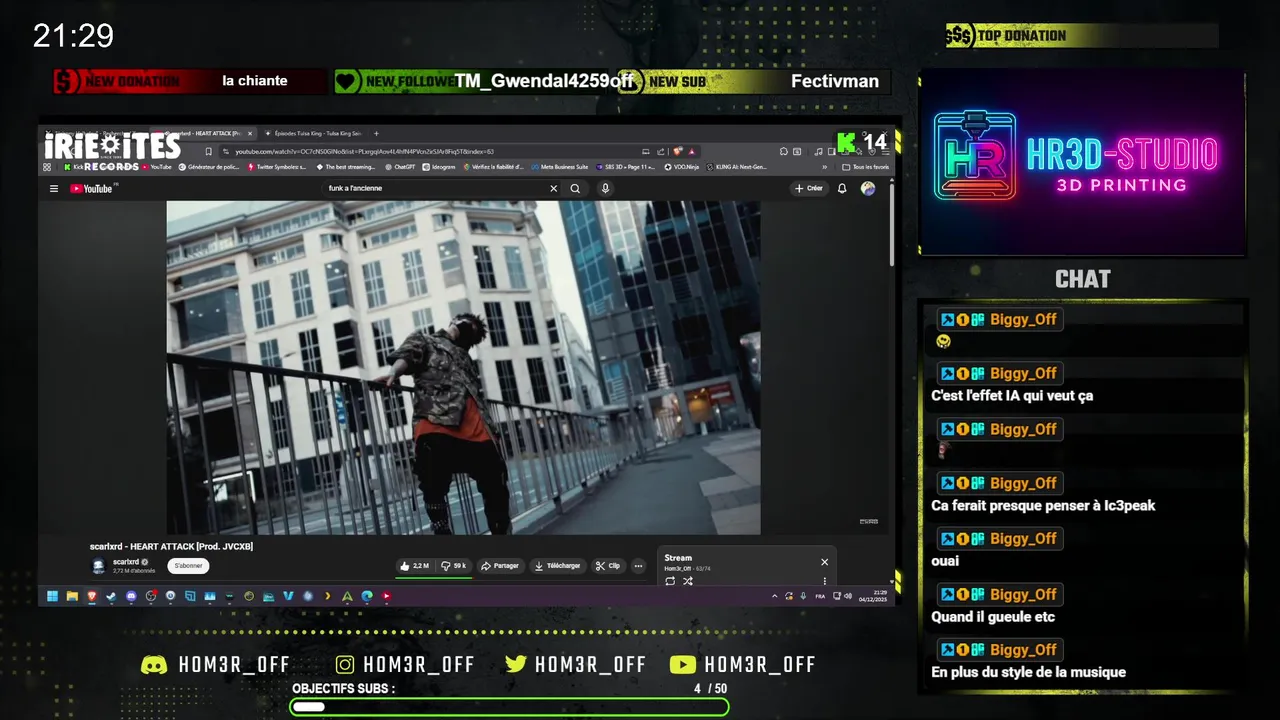Expand hidden bookmarks chevron
The image size is (1280, 720).
(x=825, y=167)
